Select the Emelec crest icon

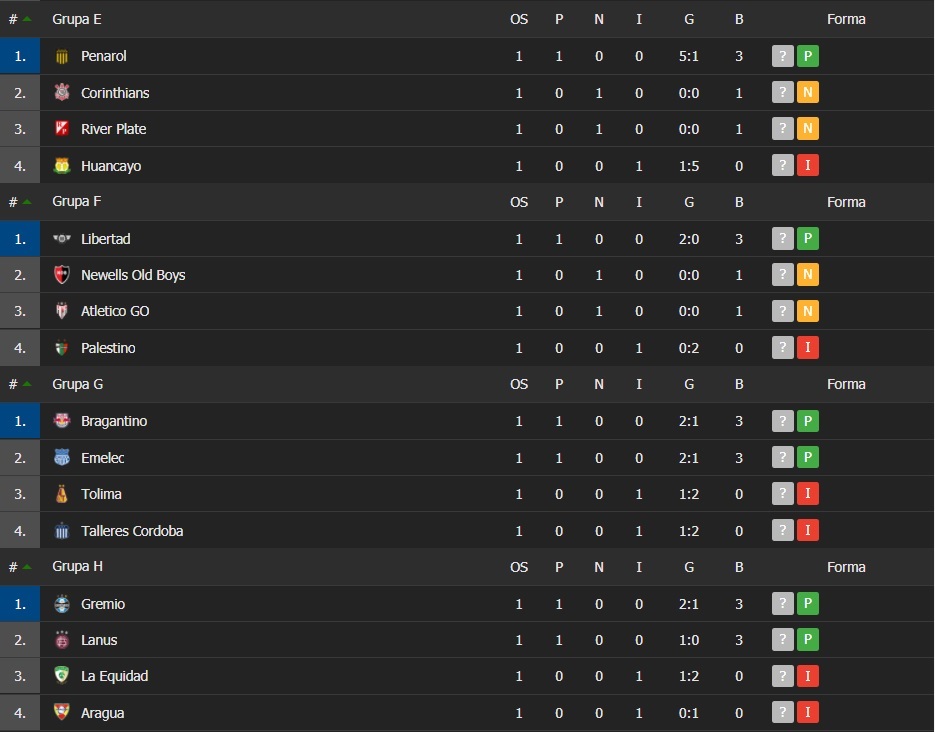[x=62, y=458]
